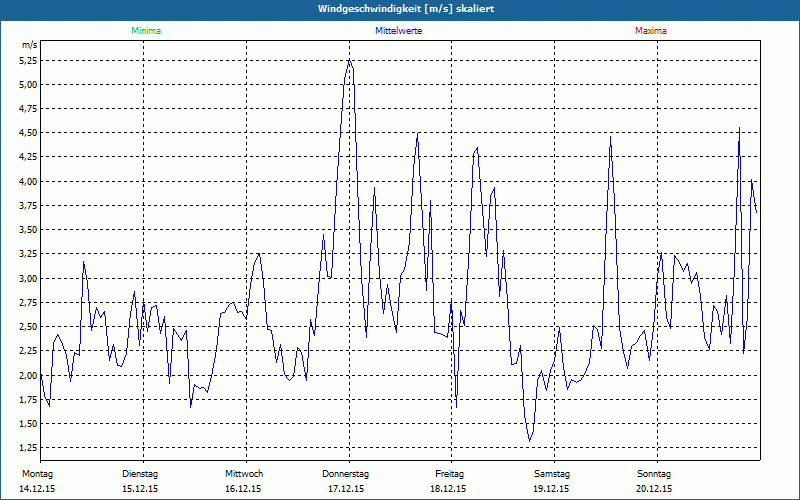Click the Sonntag day label
Viewport: 800px width, 500px height.
tap(654, 474)
